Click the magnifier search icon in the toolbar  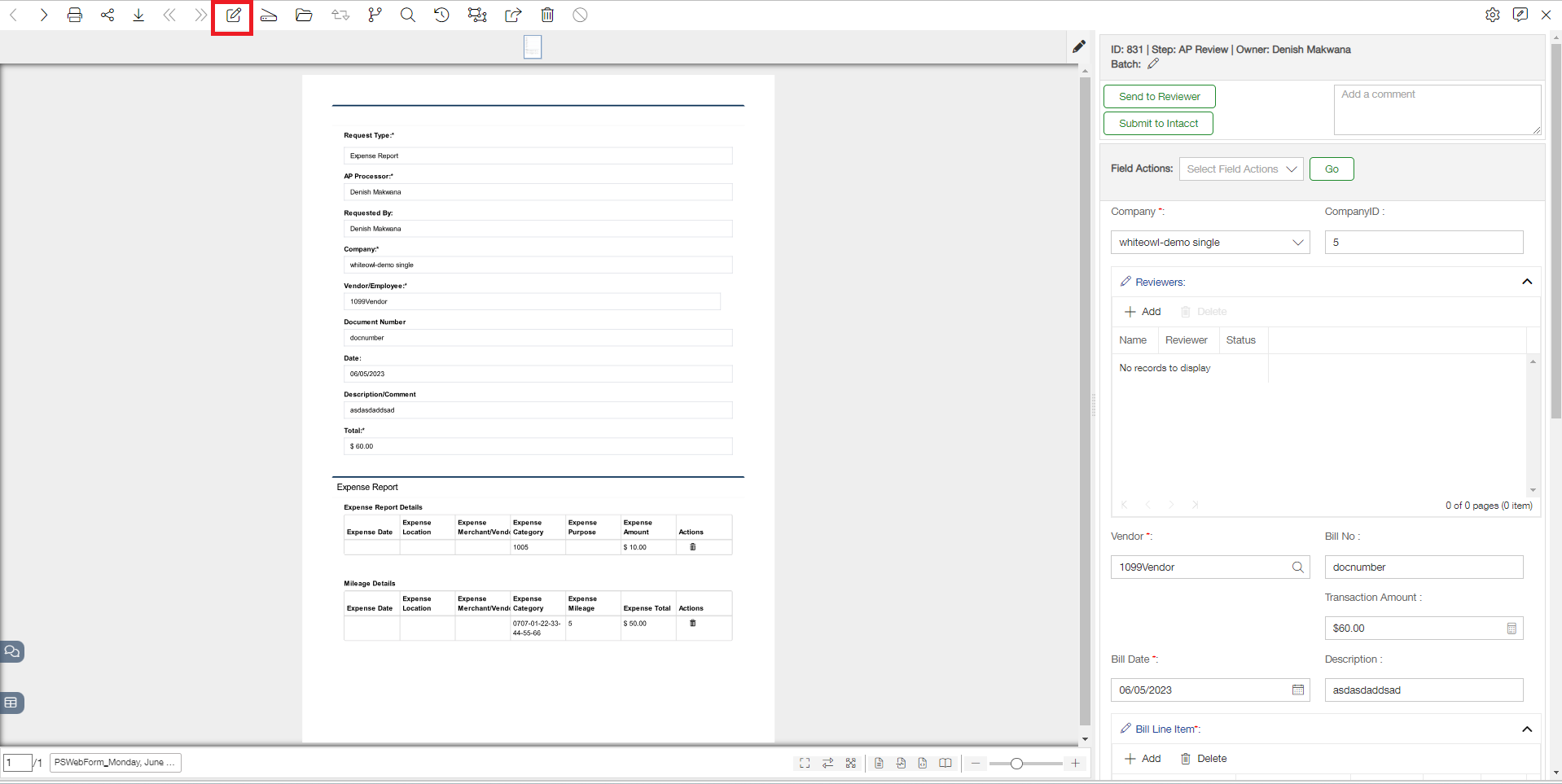[408, 15]
